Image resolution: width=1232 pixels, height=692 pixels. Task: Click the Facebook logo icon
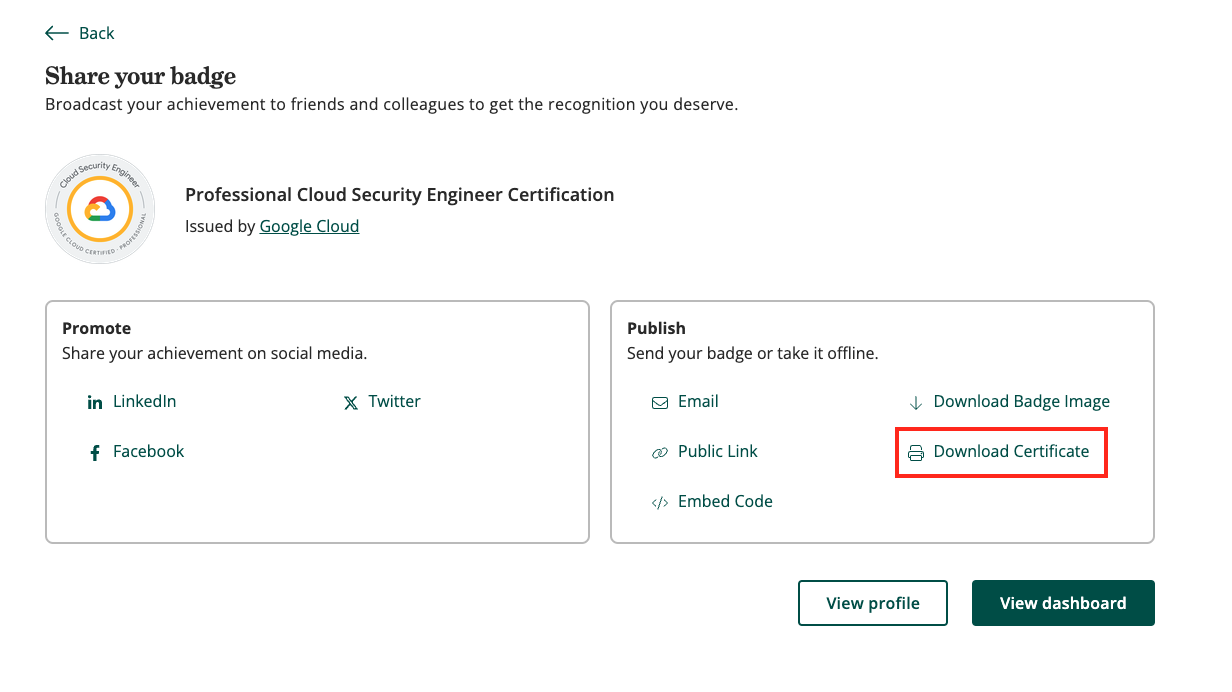[95, 453]
